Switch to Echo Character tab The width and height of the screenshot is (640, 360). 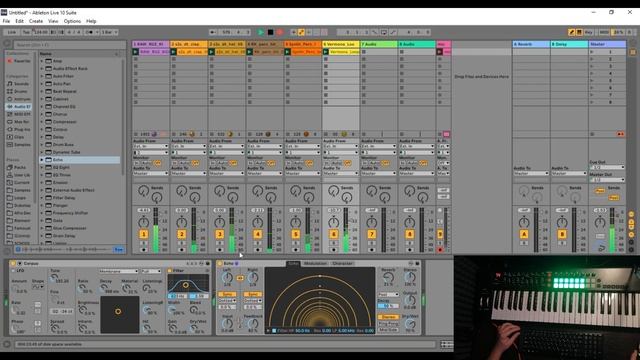[x=342, y=264]
